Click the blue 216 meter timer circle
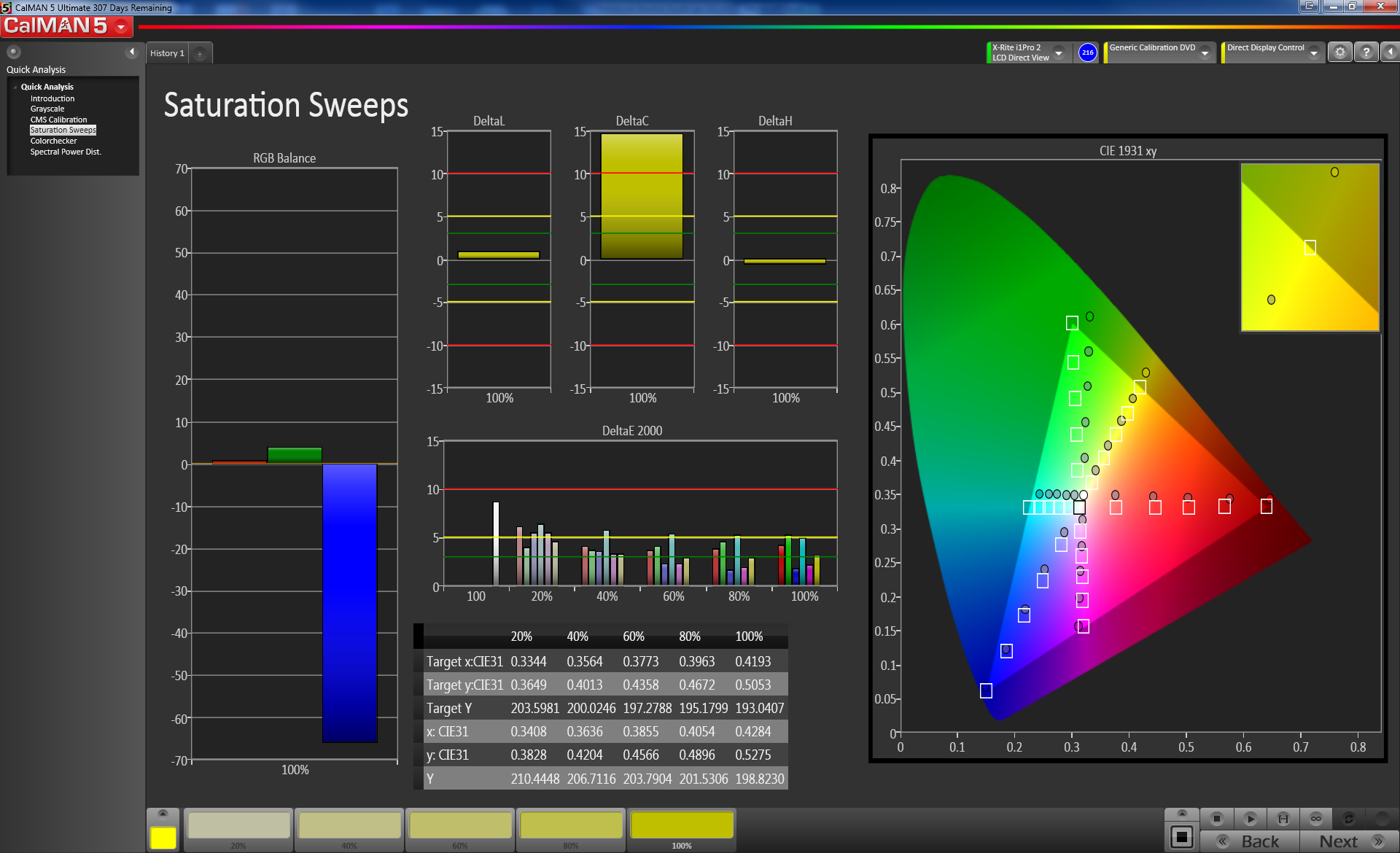1400x853 pixels. coord(1087,52)
